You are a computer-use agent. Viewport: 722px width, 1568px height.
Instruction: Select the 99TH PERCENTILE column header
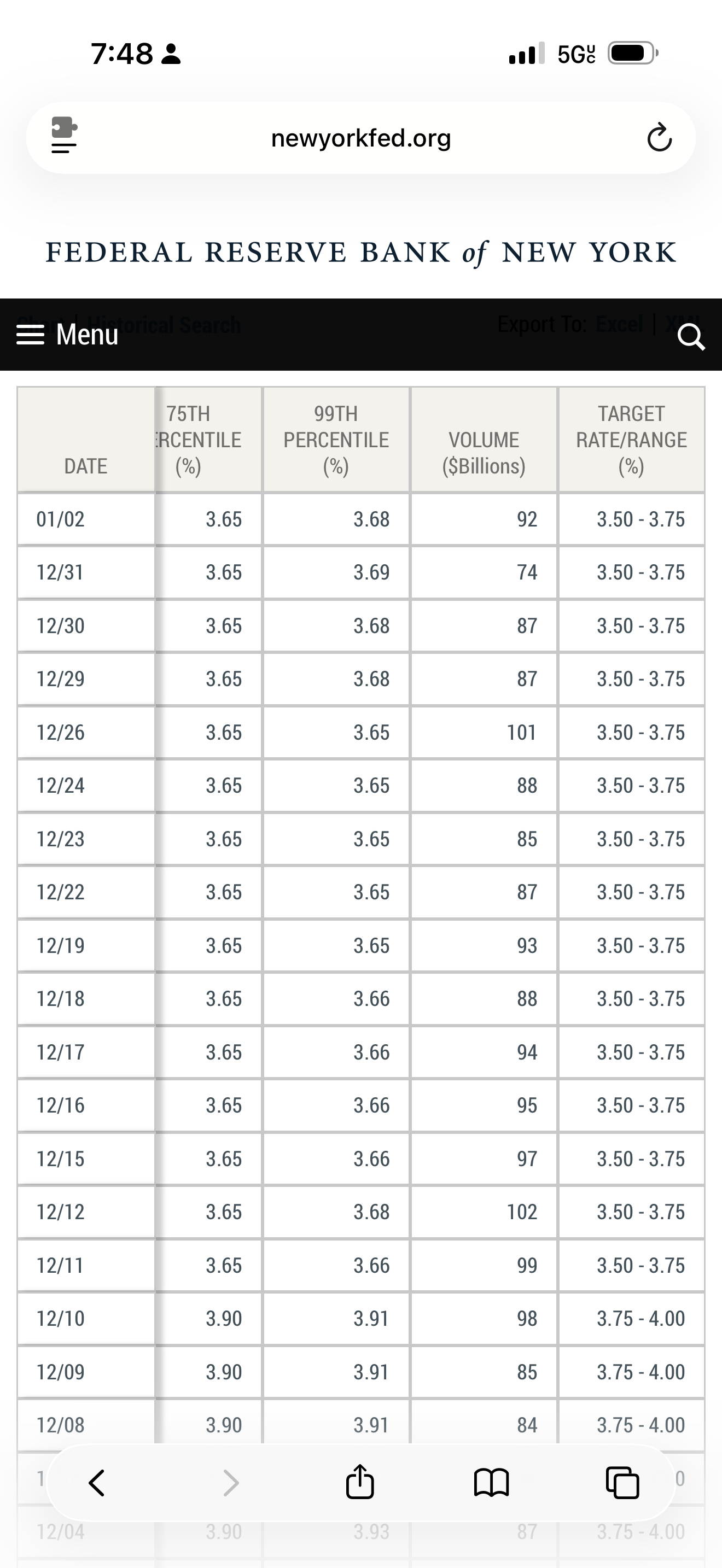point(336,440)
